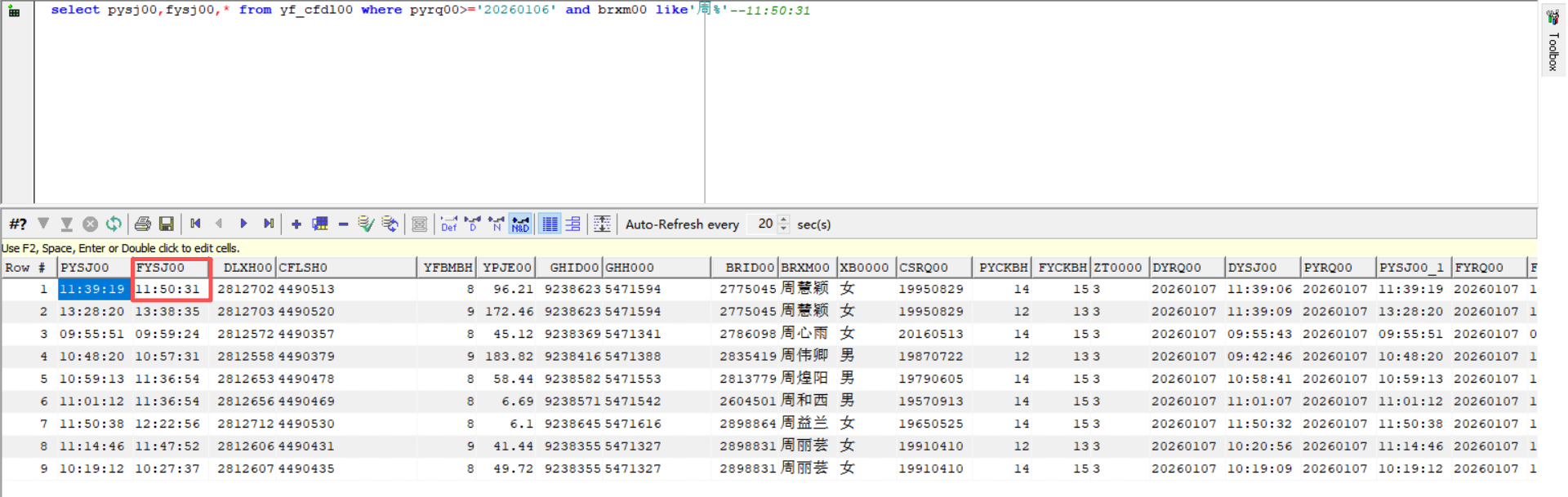Click the YFBMBH column header
This screenshot has width=1568, height=497.
[x=448, y=268]
